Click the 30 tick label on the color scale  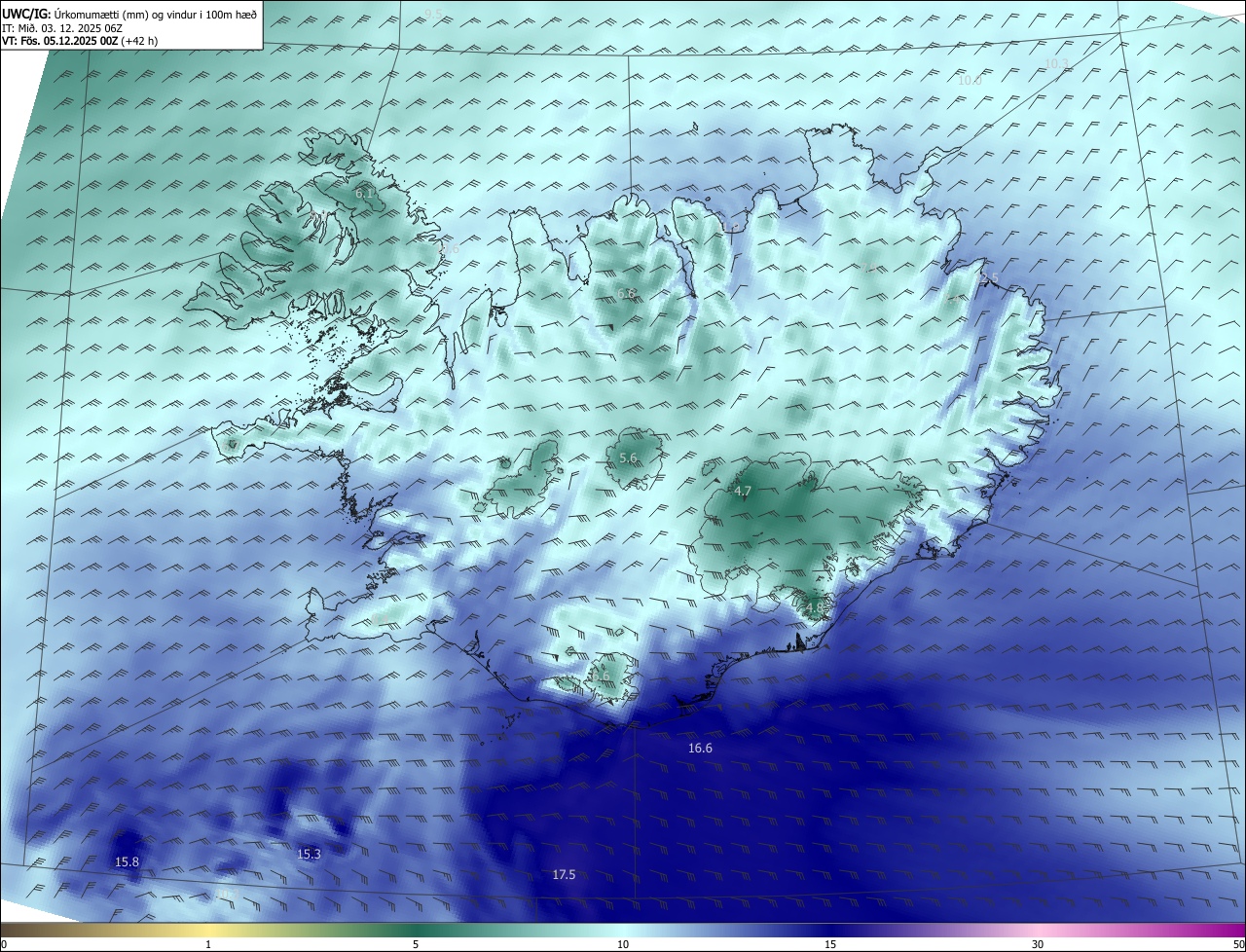click(x=1038, y=944)
